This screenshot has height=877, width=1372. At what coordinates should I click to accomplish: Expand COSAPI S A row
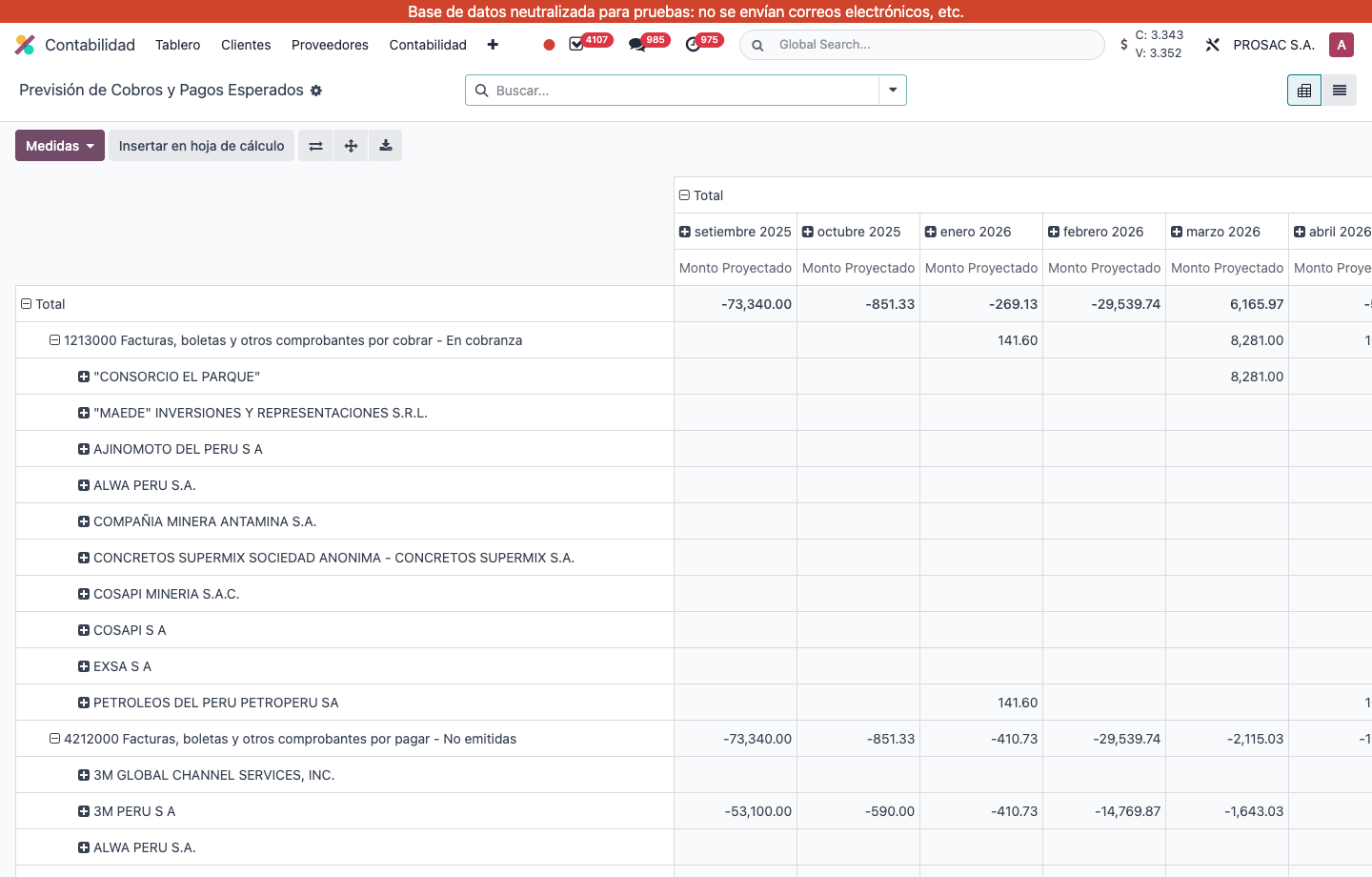pyautogui.click(x=84, y=630)
